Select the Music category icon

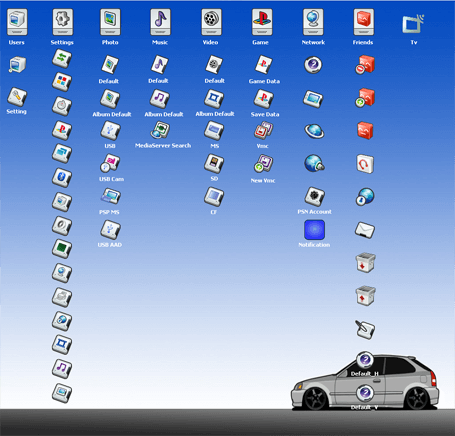point(160,22)
